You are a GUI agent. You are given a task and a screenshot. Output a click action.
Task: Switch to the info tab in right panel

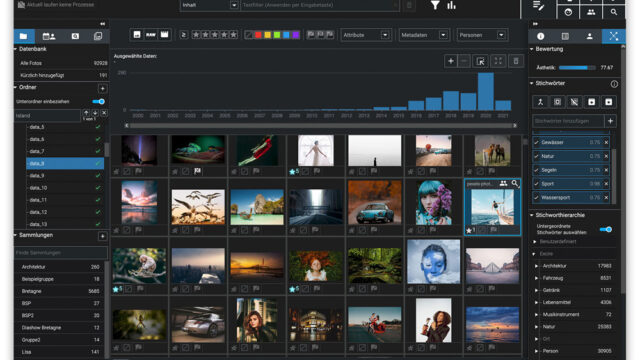coord(540,36)
